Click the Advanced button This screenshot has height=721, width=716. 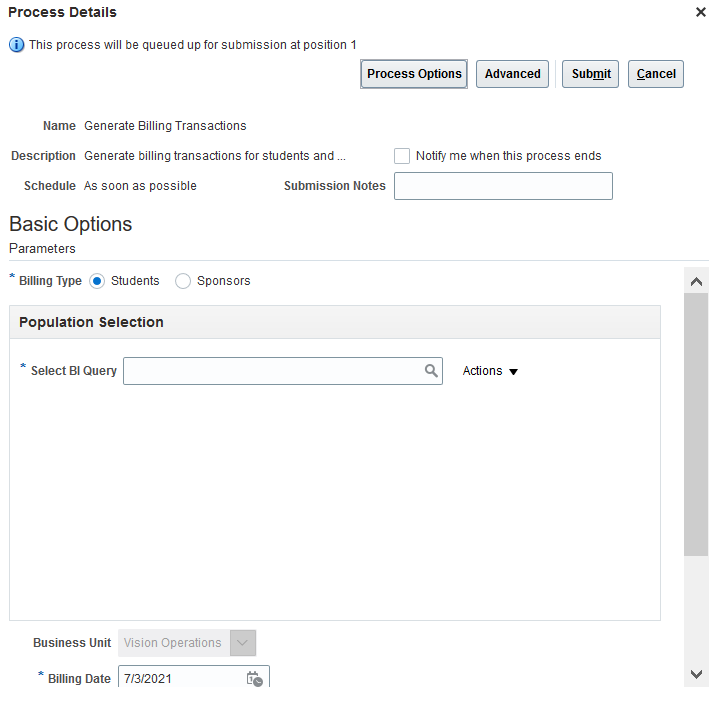512,74
